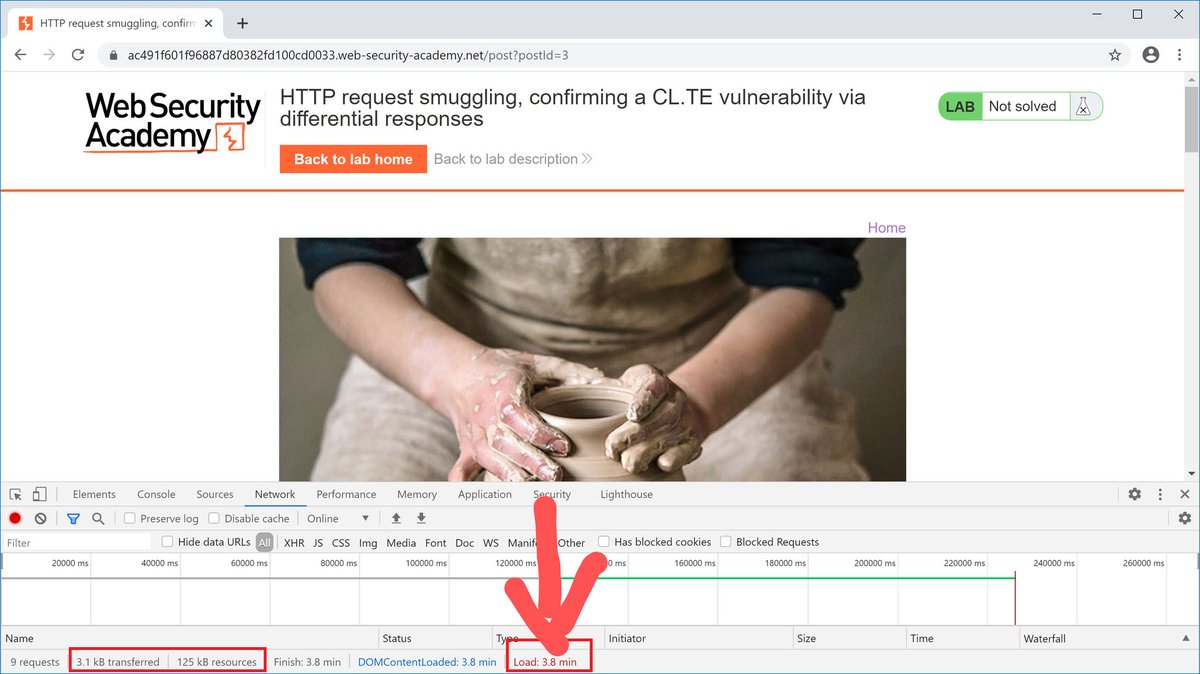
Task: Open network settings gear in the network toolbar
Action: tap(1185, 518)
